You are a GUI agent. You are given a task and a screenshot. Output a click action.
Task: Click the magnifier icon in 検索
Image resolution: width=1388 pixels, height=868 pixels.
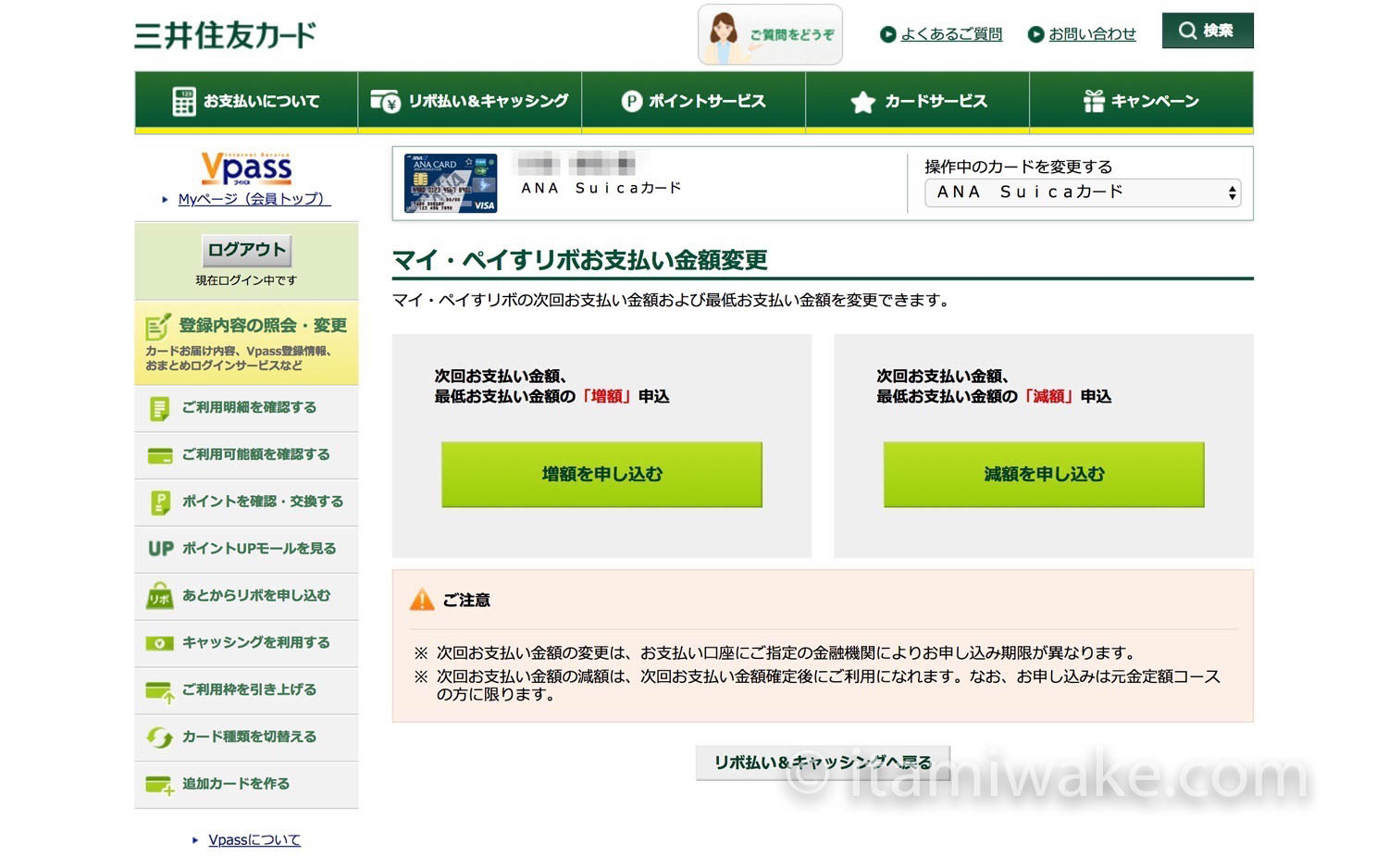pos(1187,31)
